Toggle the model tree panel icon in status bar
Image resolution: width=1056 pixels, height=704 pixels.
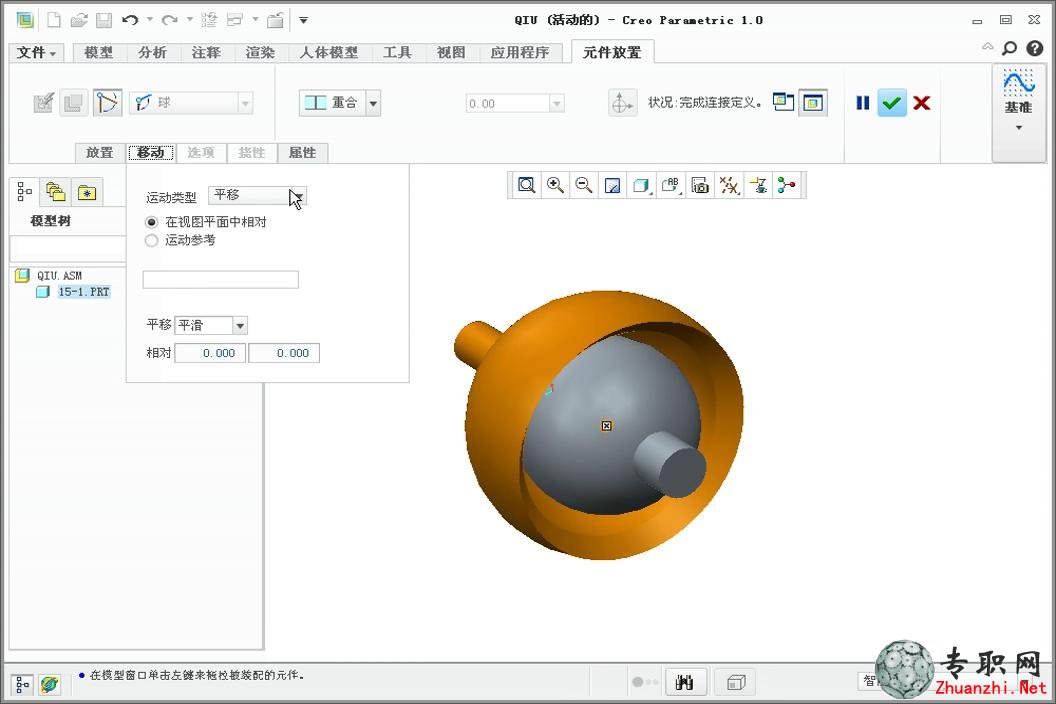(x=22, y=684)
